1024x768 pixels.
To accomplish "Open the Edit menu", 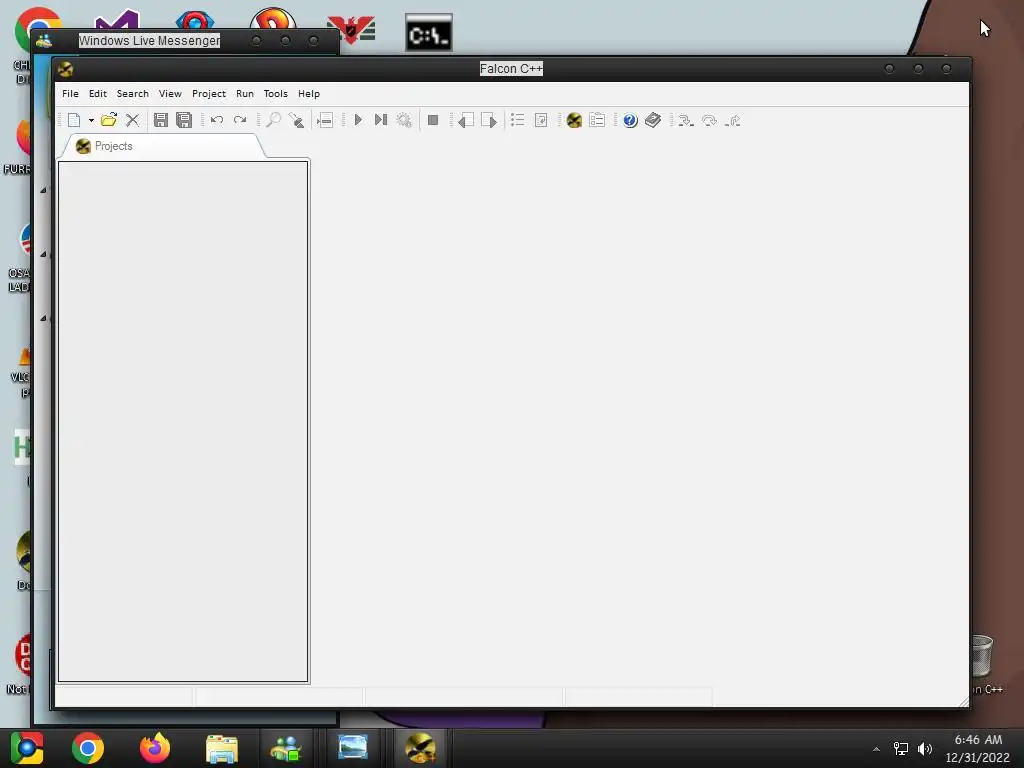I will (x=98, y=93).
